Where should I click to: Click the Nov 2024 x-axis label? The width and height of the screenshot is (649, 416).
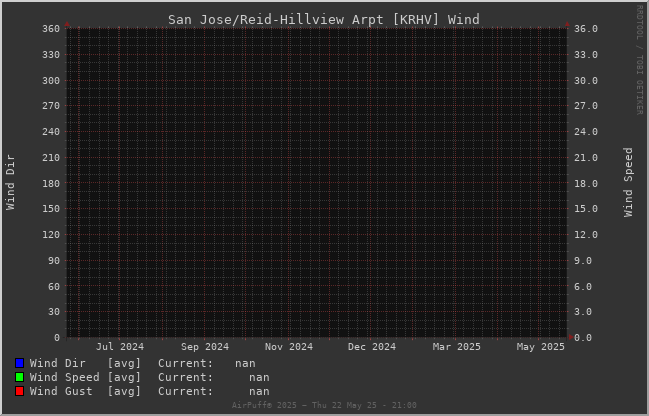pos(289,346)
